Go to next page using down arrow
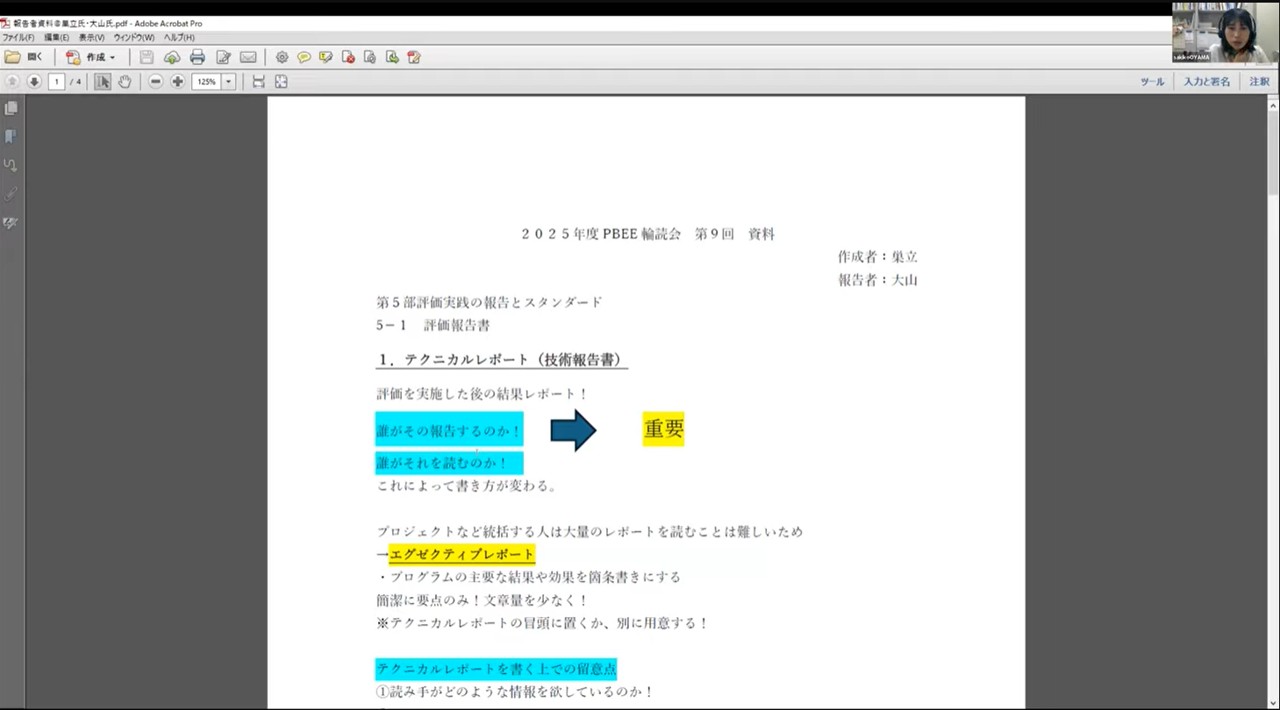 point(34,82)
